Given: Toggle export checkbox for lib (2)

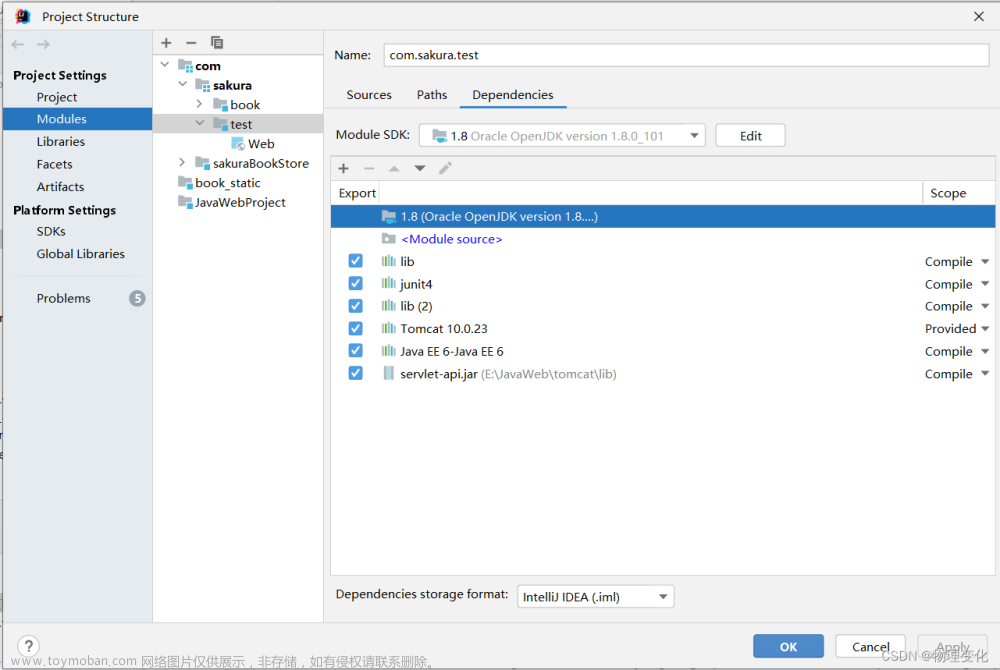Looking at the screenshot, I should [x=355, y=305].
